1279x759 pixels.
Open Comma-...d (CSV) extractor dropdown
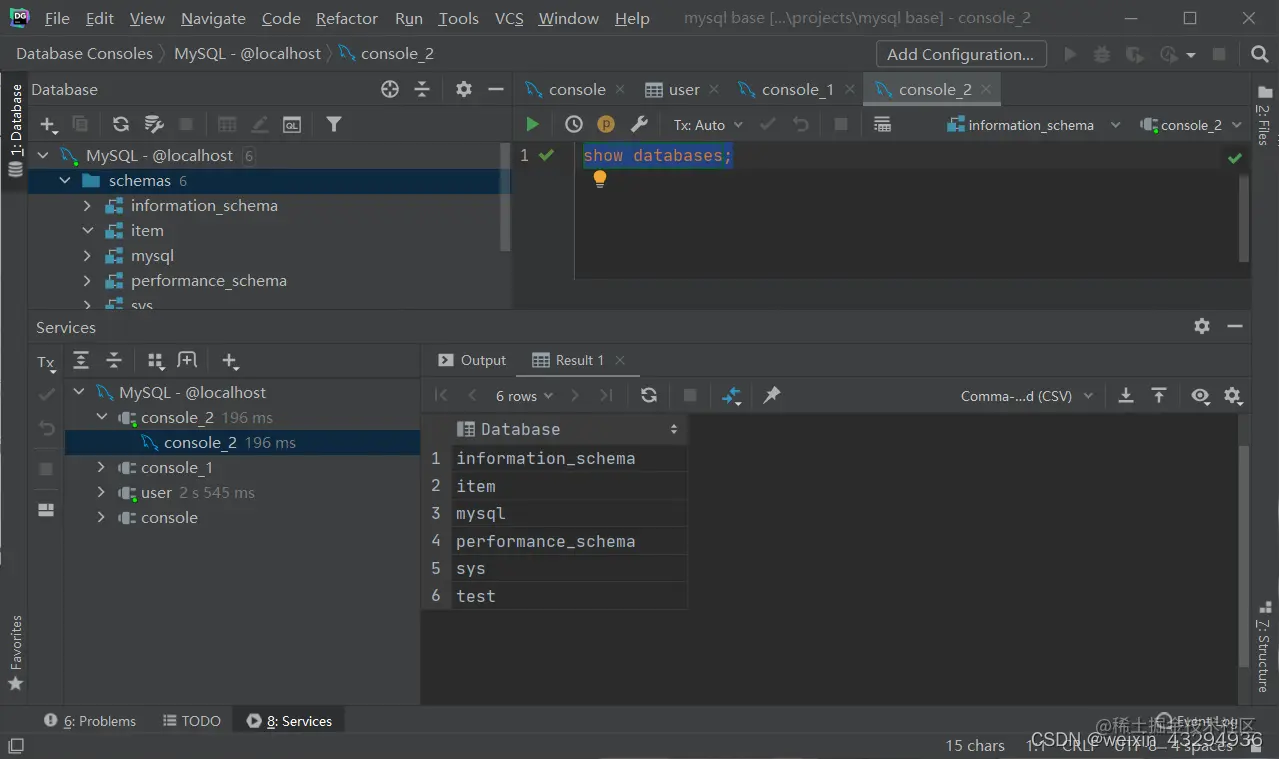[1027, 396]
